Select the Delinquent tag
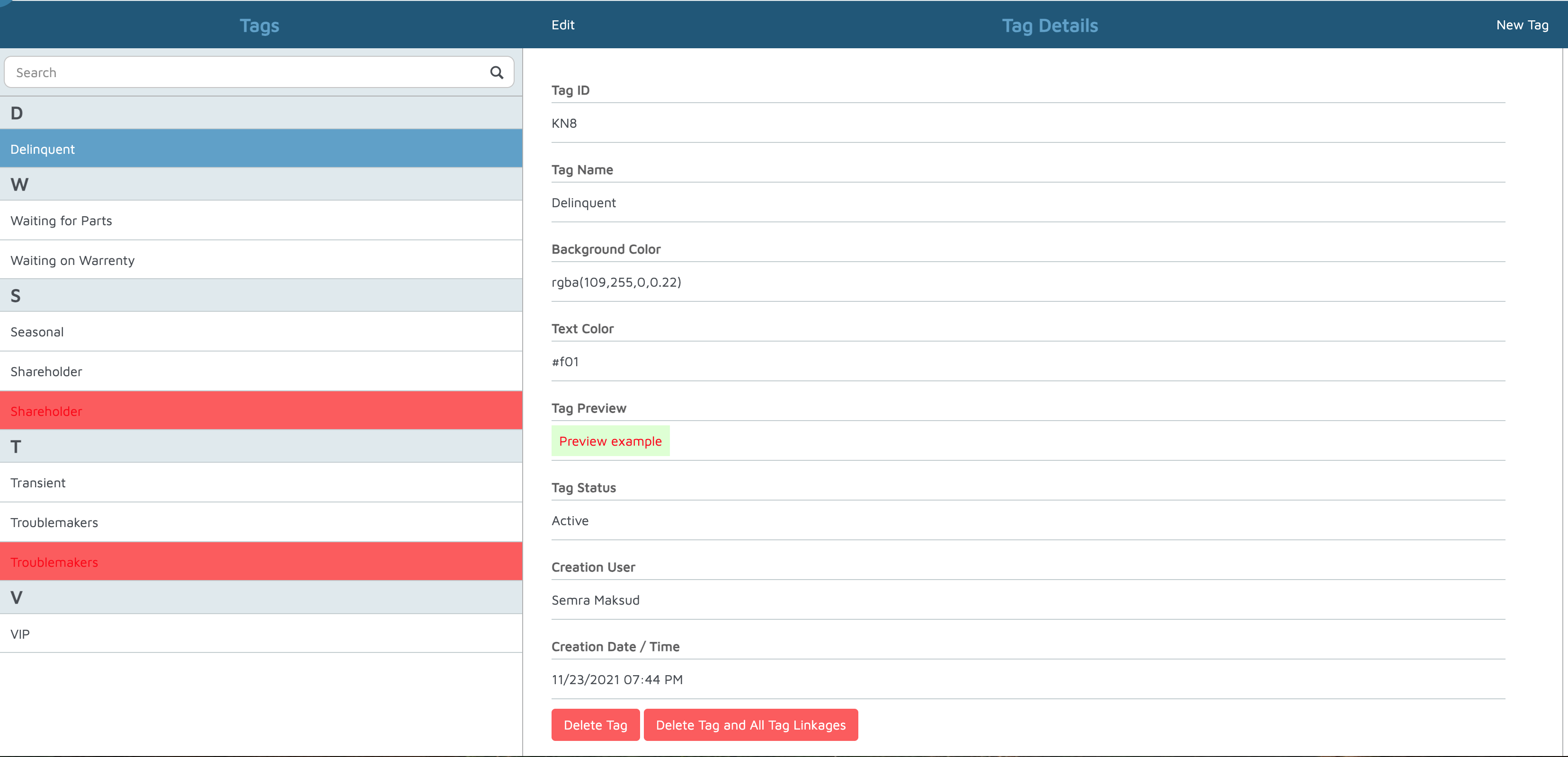This screenshot has height=757, width=1568. coord(260,149)
